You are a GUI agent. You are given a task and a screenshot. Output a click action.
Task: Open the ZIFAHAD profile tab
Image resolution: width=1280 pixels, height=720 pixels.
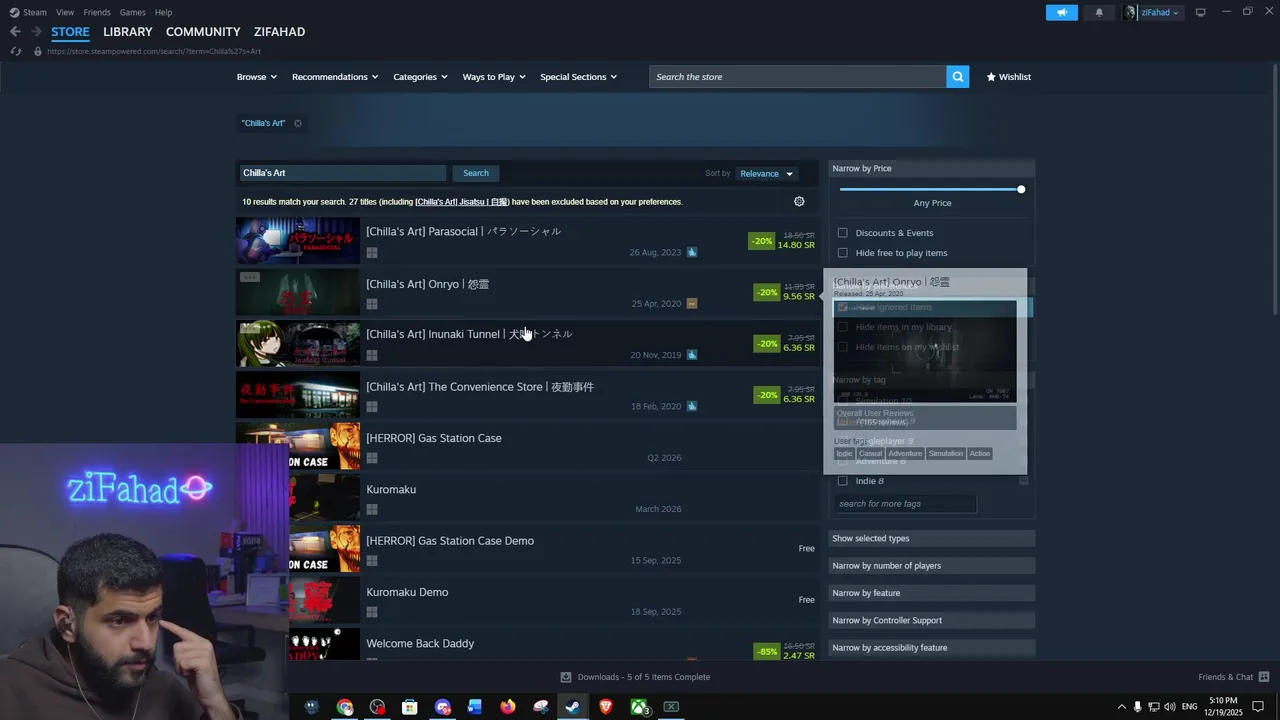click(279, 32)
